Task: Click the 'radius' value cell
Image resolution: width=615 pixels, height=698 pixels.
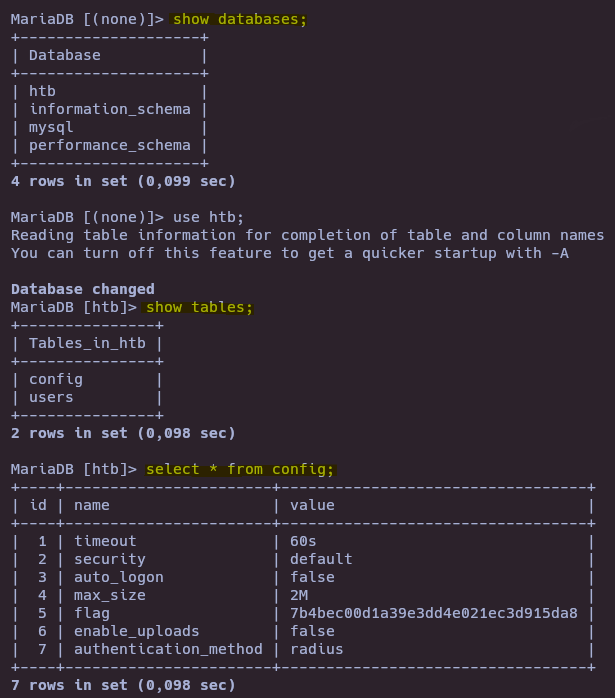Action: point(317,649)
